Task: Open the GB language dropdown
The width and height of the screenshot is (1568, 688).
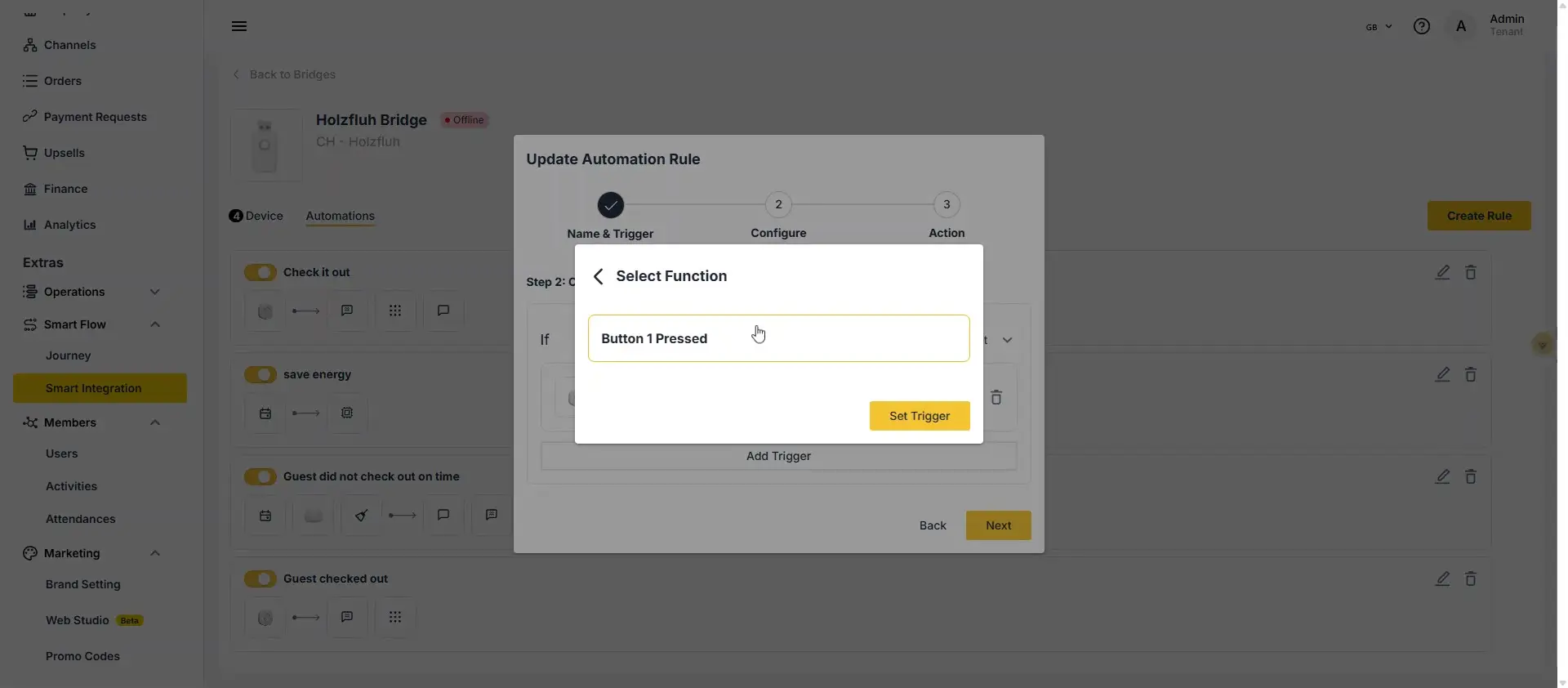Action: (x=1379, y=27)
